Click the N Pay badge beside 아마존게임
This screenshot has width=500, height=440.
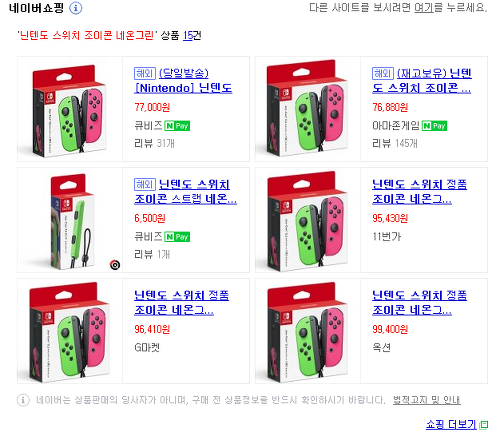coord(434,126)
